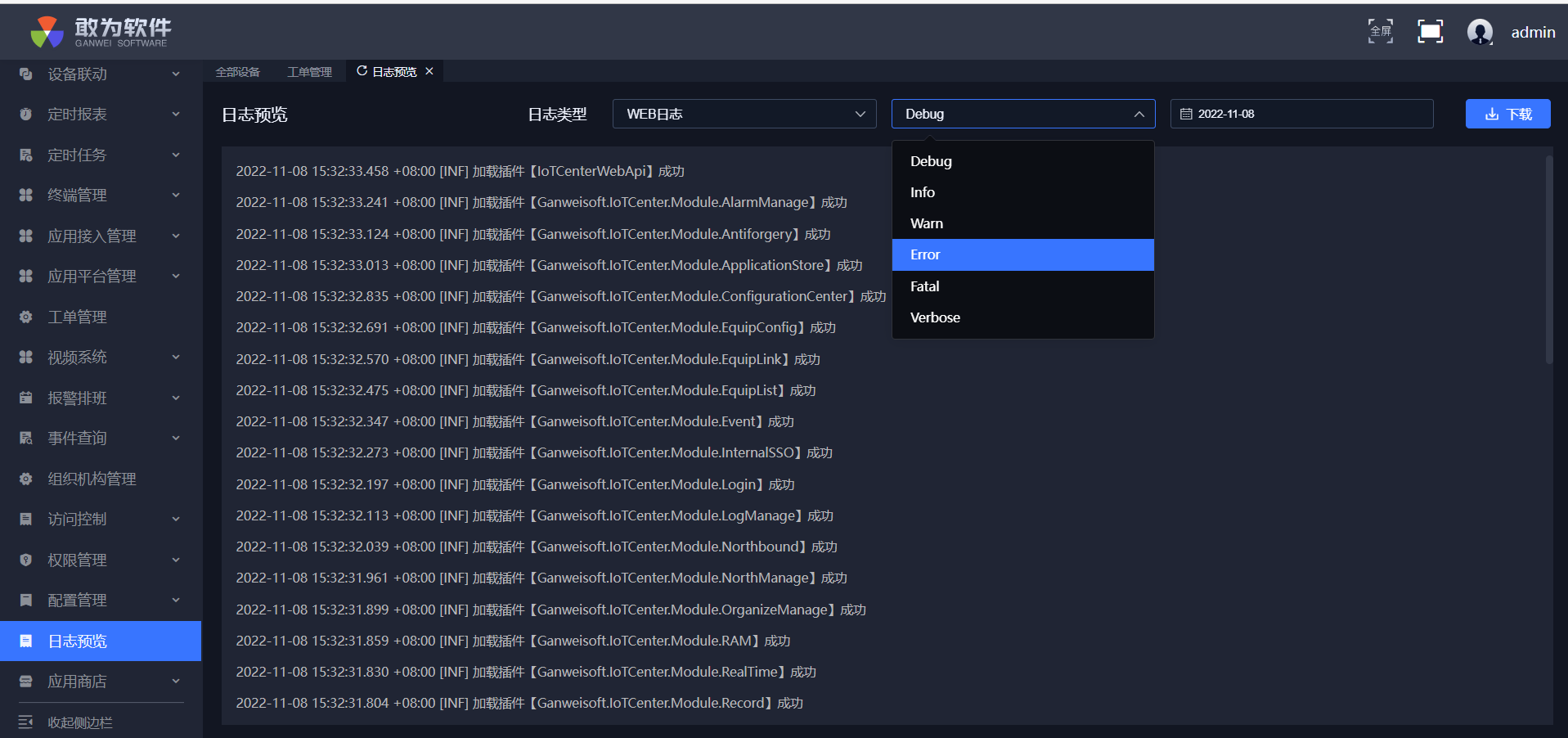The height and width of the screenshot is (738, 1568).
Task: Open 日志预览 in the sidebar
Action: click(101, 641)
